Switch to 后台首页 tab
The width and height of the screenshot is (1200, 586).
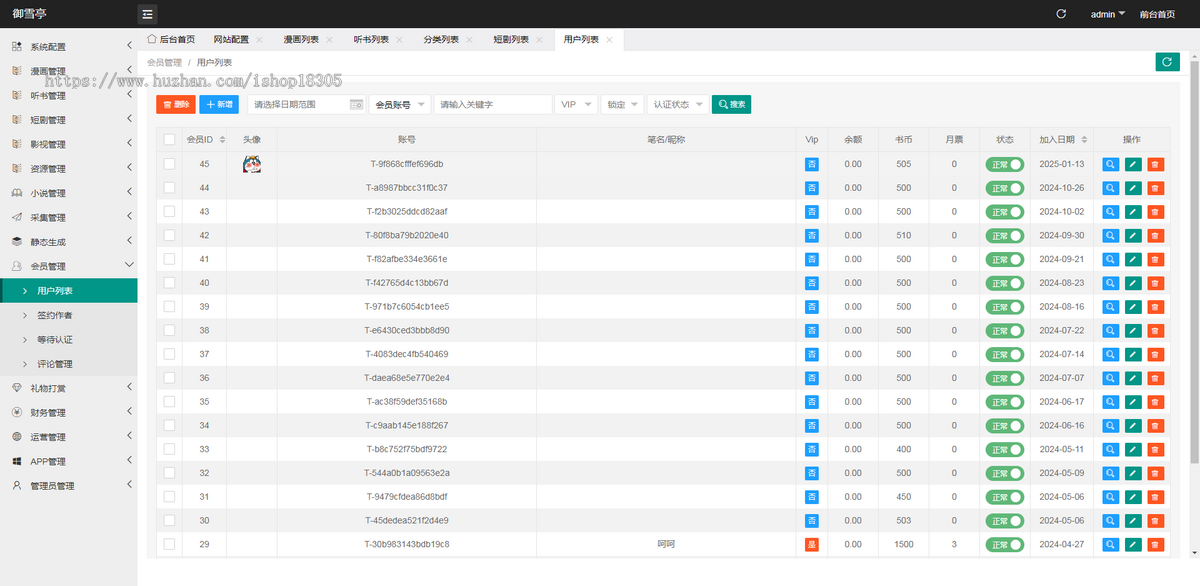[x=171, y=39]
